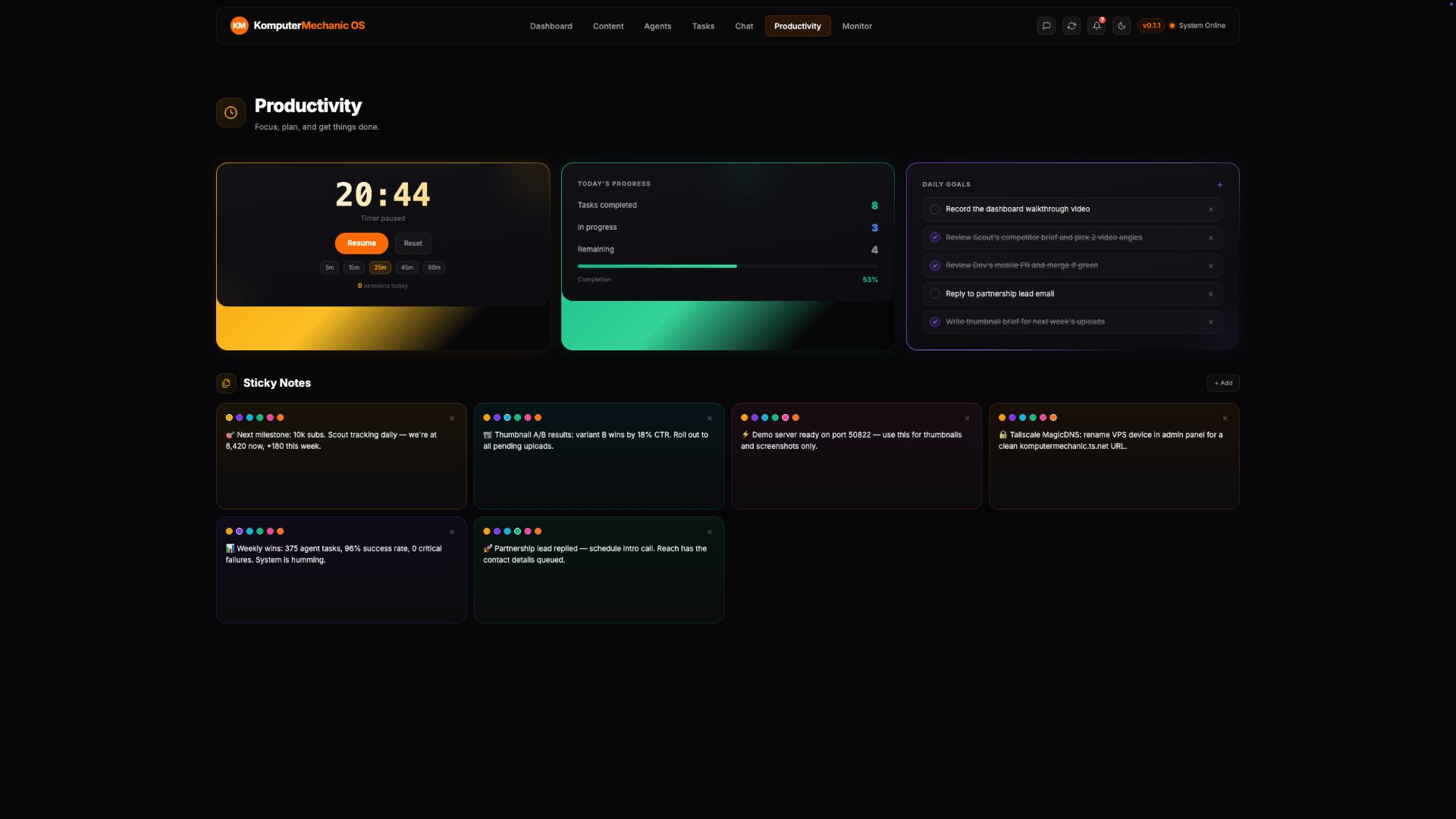
Task: Uncheck 'Review Dev's mobile PR' goal
Action: tap(935, 265)
